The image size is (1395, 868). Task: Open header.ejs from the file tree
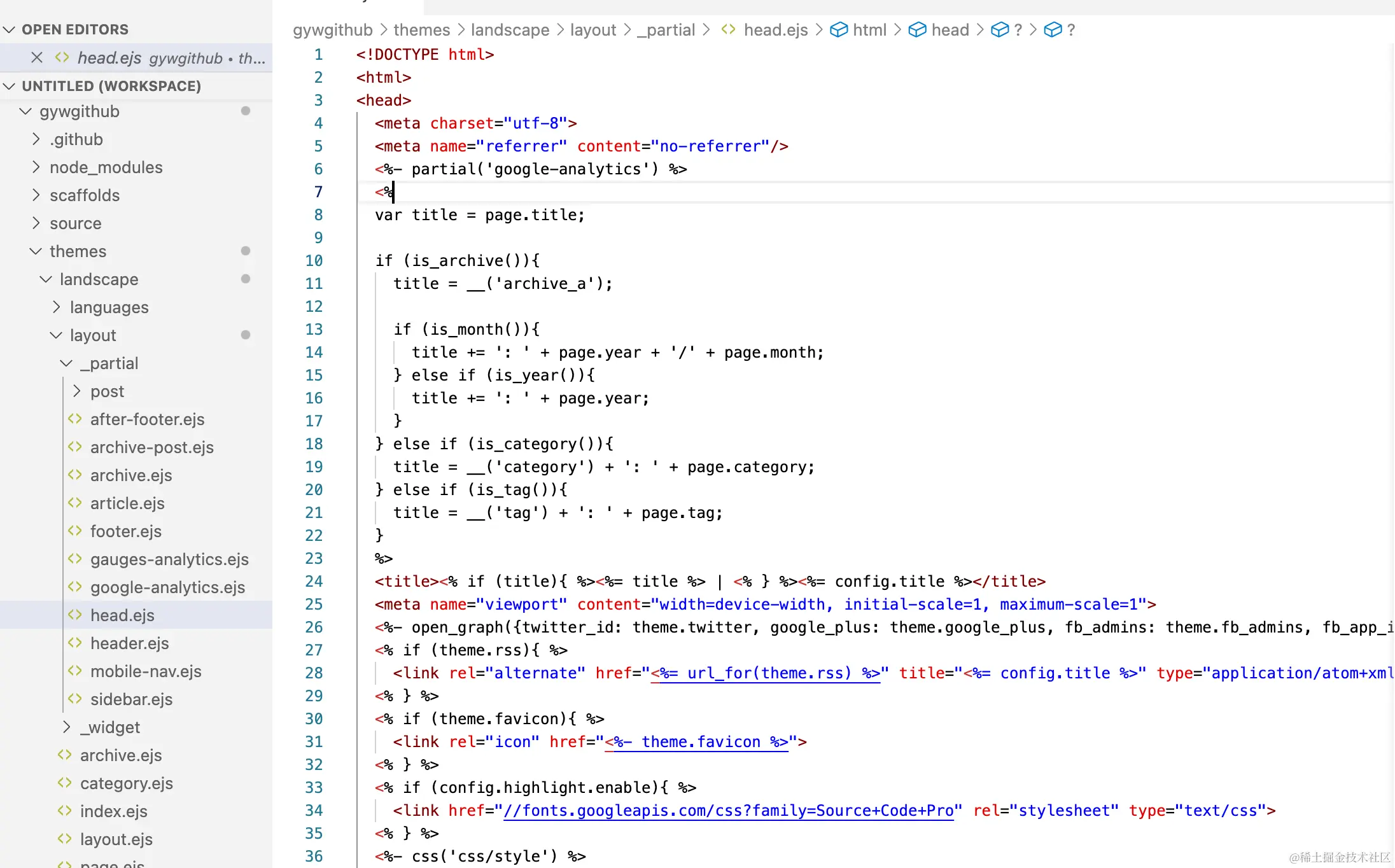coord(129,643)
